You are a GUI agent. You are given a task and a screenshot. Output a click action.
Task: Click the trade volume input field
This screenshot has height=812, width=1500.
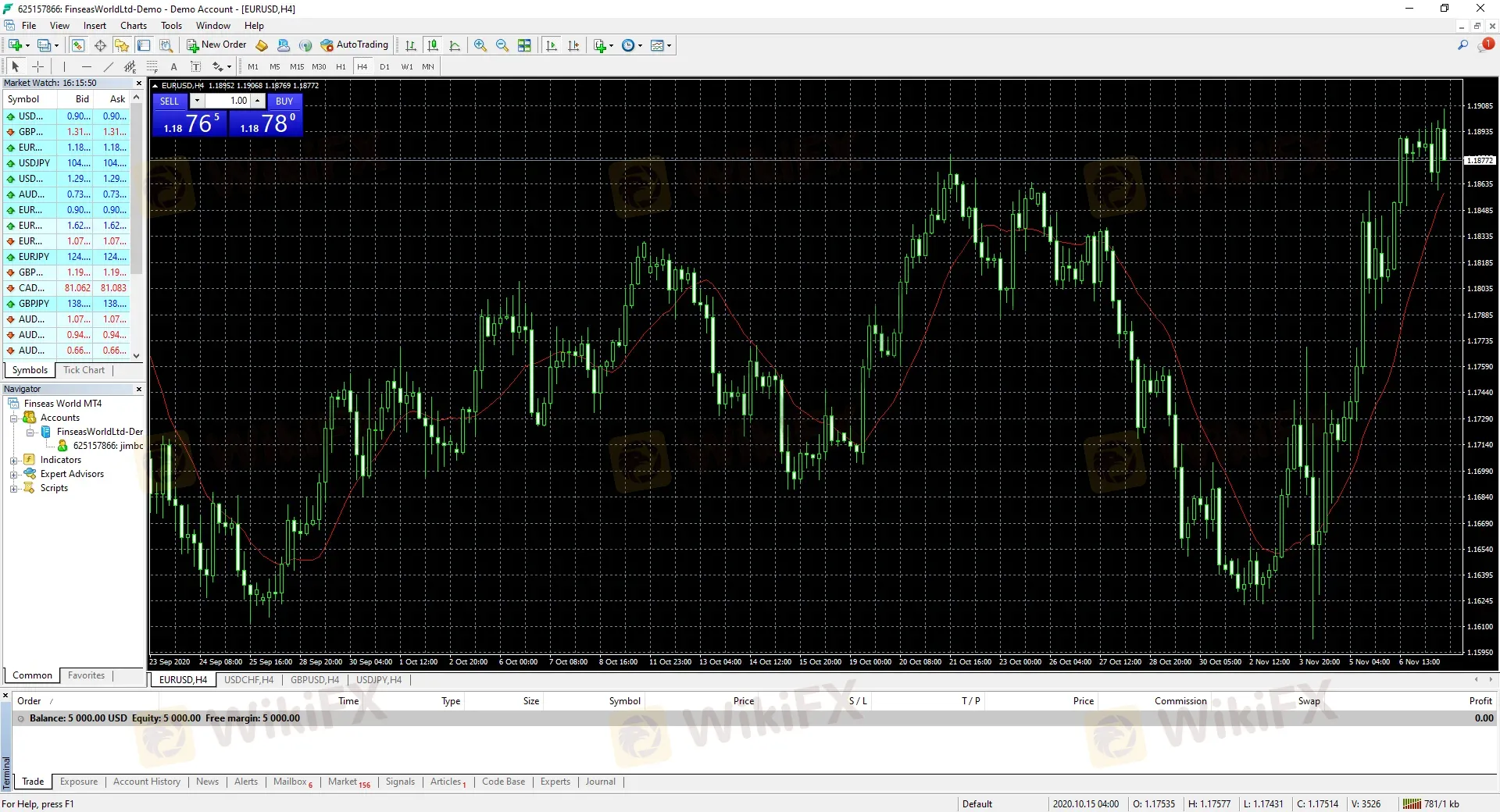click(227, 101)
